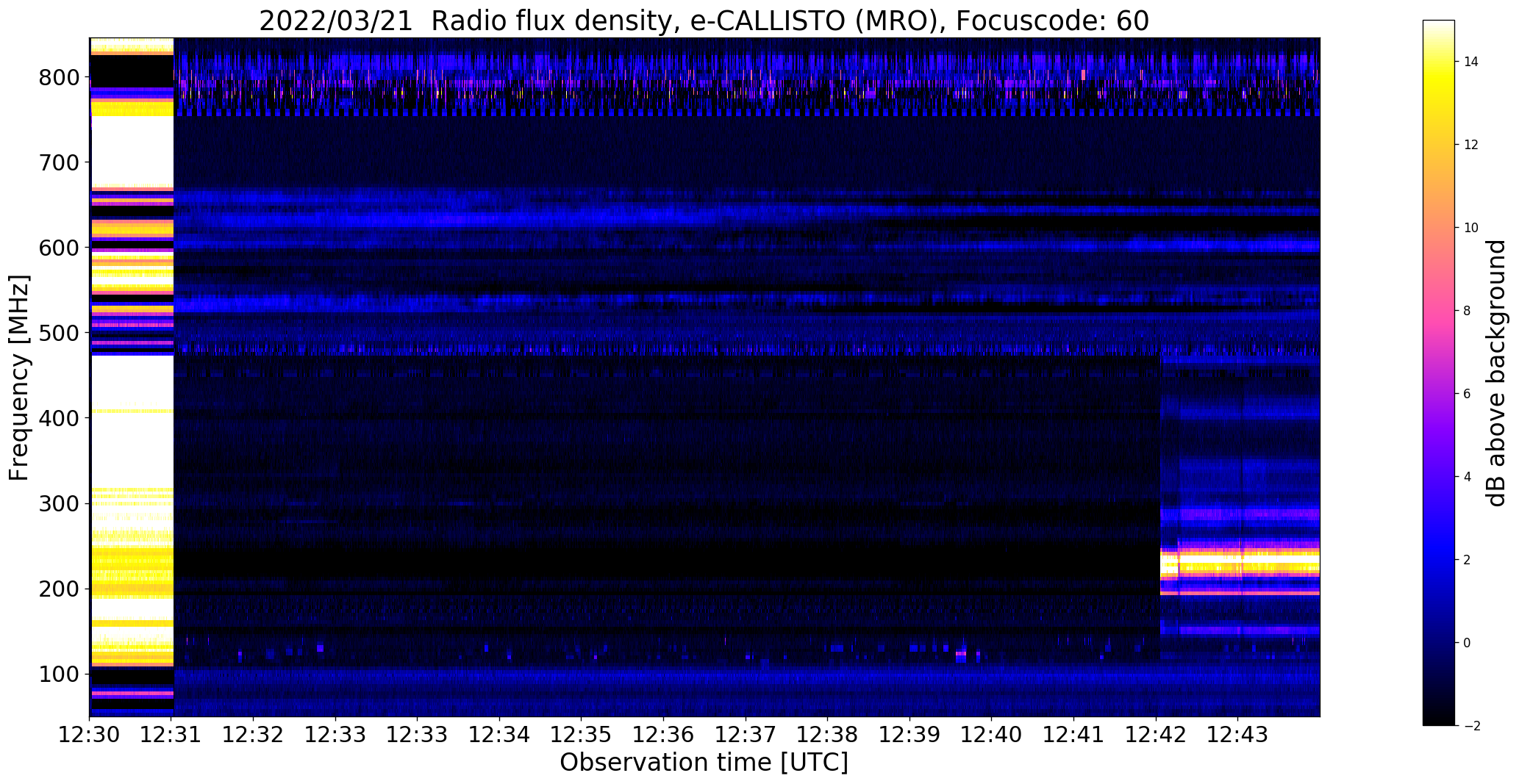
Task: Click the 12:31 time tick label
Action: [171, 736]
